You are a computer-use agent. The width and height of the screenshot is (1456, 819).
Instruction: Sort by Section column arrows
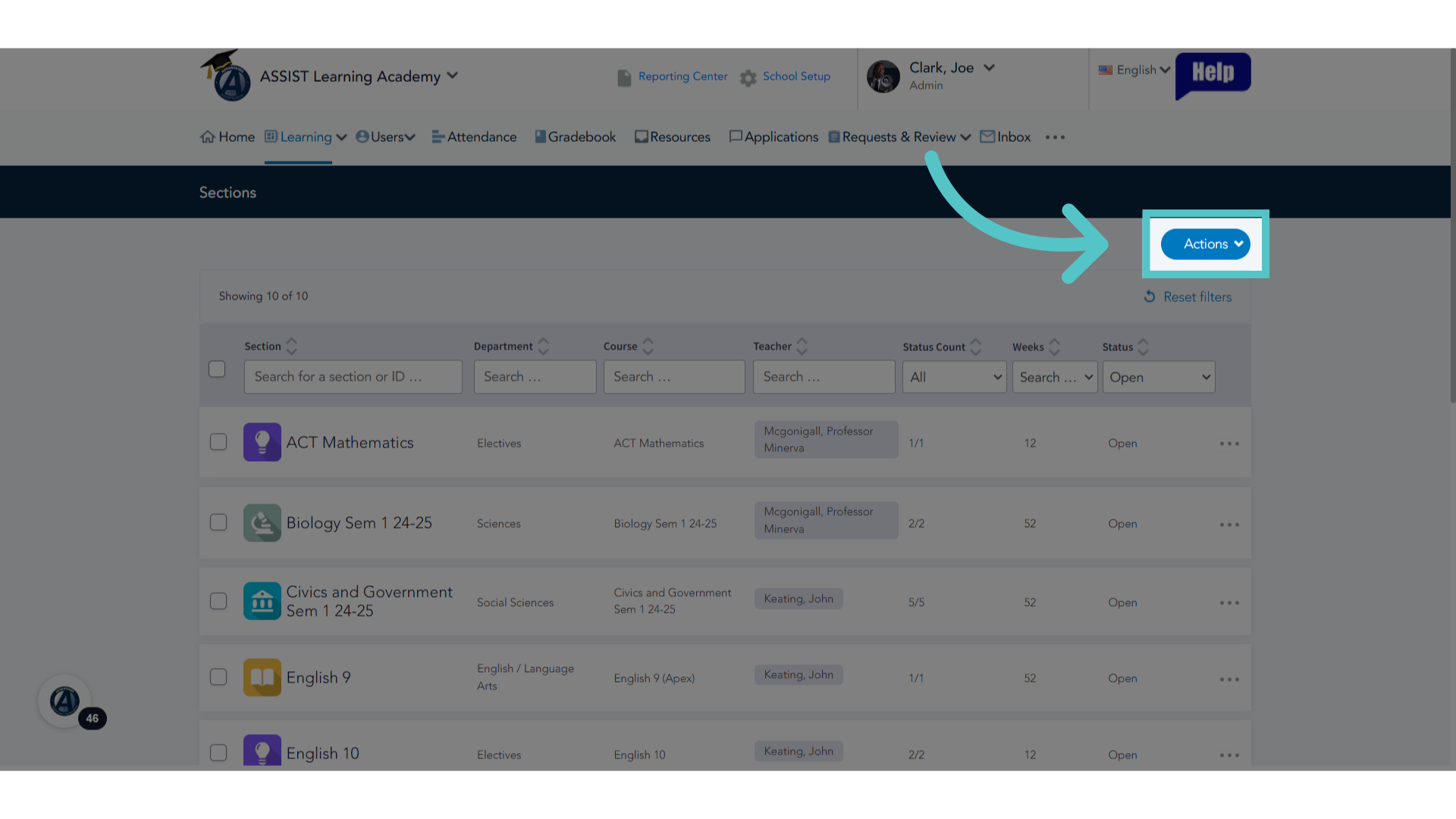point(292,347)
